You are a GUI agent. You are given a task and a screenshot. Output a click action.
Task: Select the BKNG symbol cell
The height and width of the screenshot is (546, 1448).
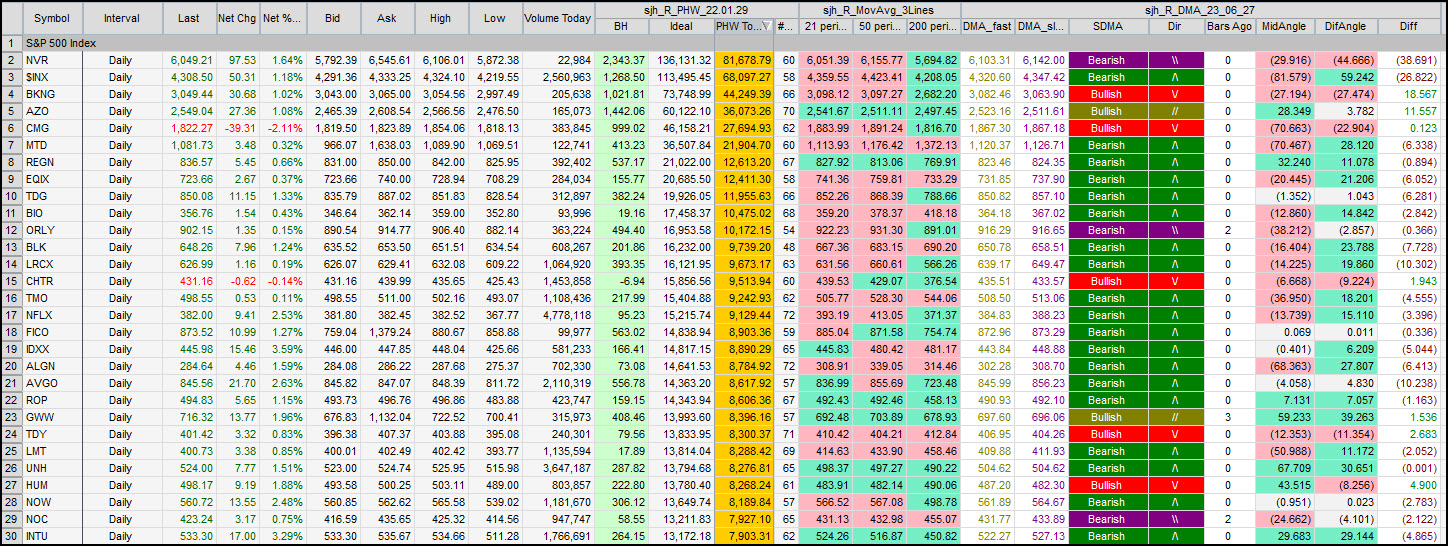point(51,95)
